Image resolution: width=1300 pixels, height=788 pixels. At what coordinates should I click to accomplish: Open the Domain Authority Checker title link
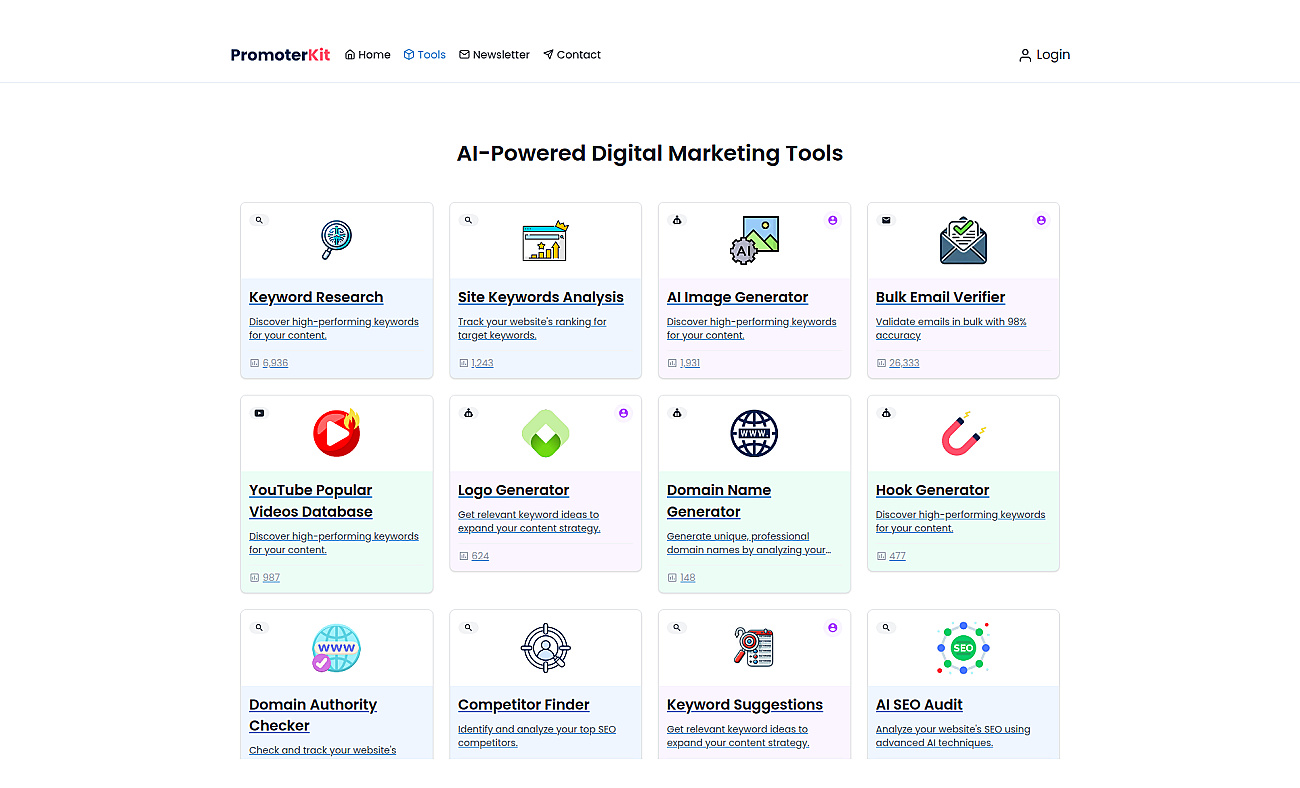[x=313, y=715]
